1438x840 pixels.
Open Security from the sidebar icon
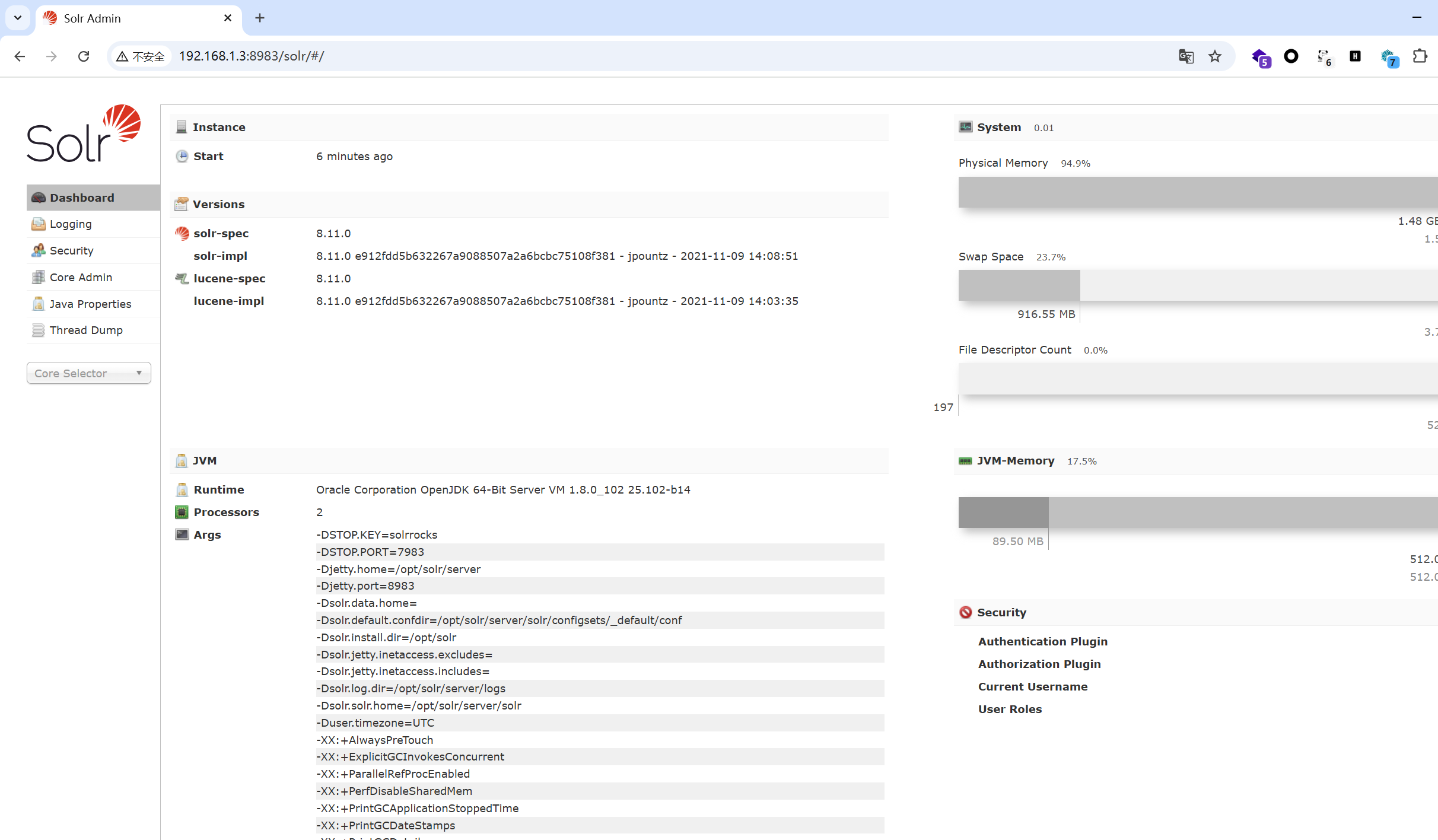pyautogui.click(x=38, y=250)
